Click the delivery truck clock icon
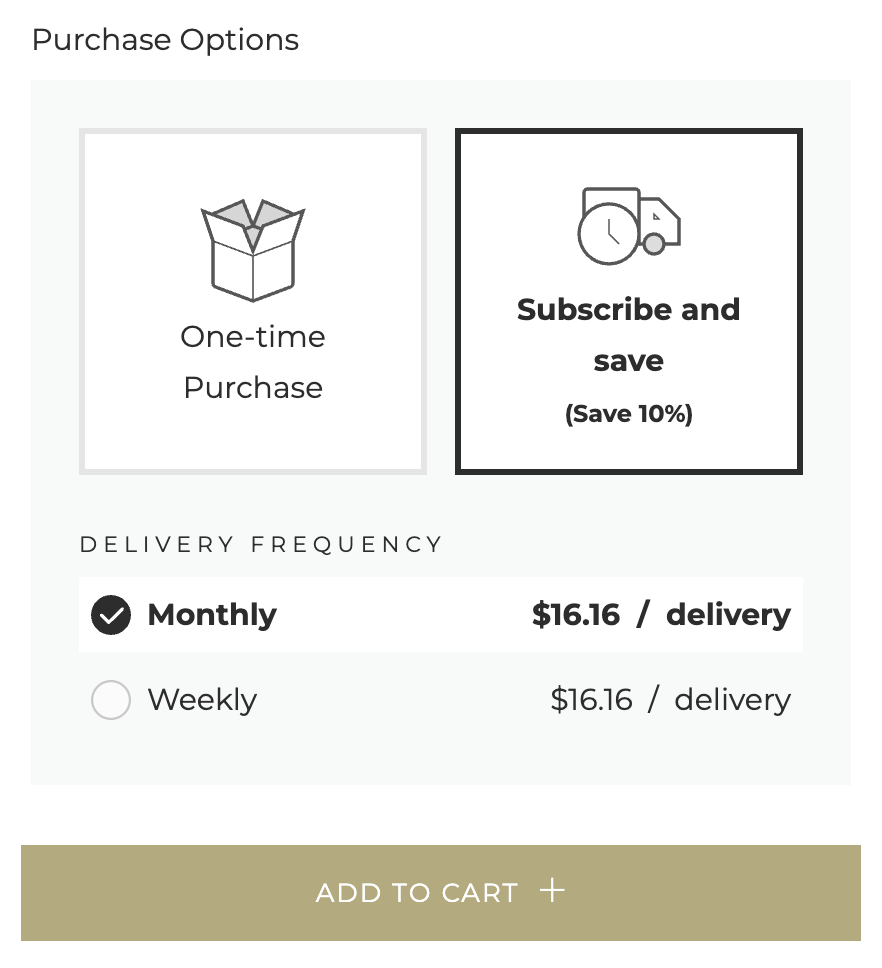The image size is (882, 968). 628,226
